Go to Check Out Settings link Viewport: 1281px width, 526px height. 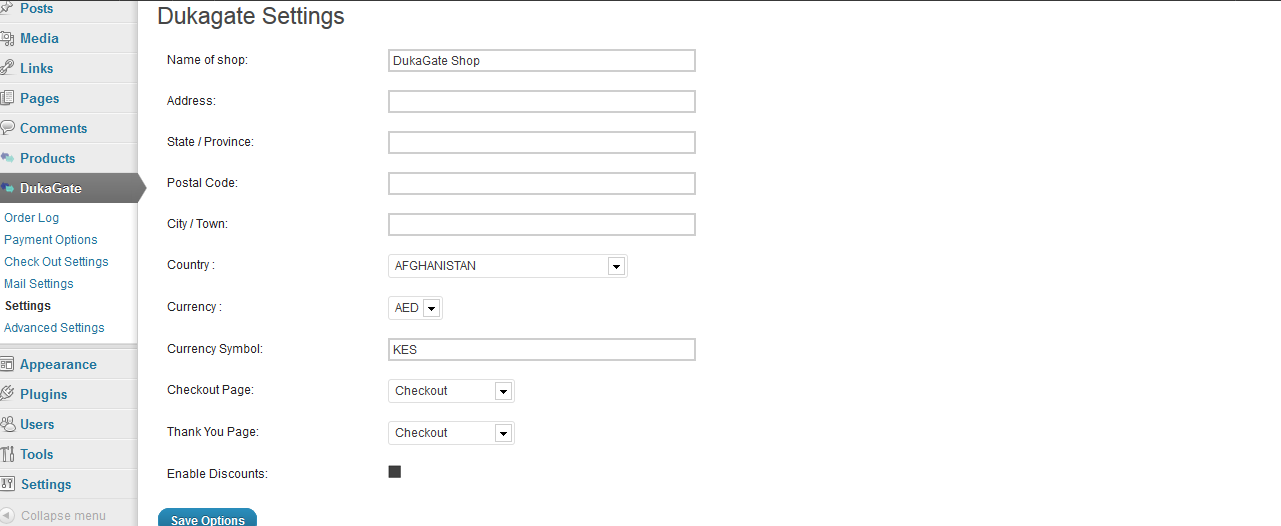[56, 262]
